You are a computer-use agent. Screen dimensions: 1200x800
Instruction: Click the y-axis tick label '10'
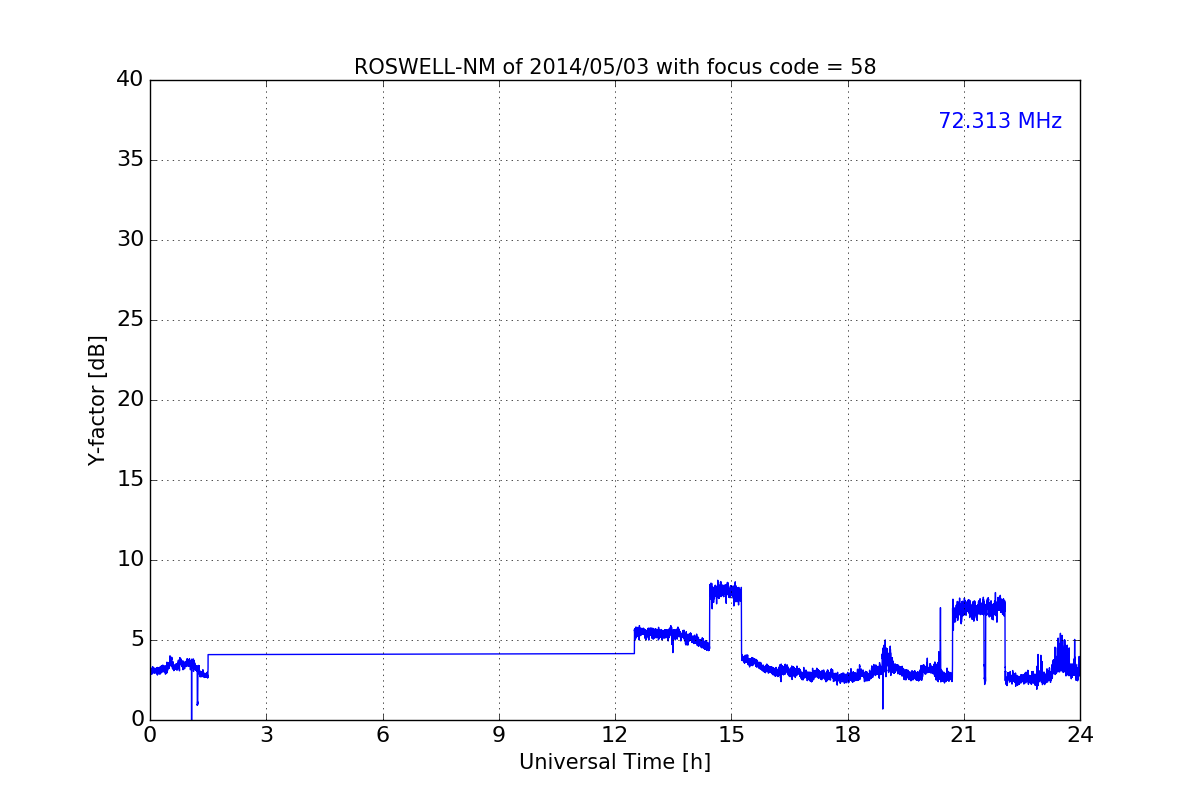(x=130, y=560)
